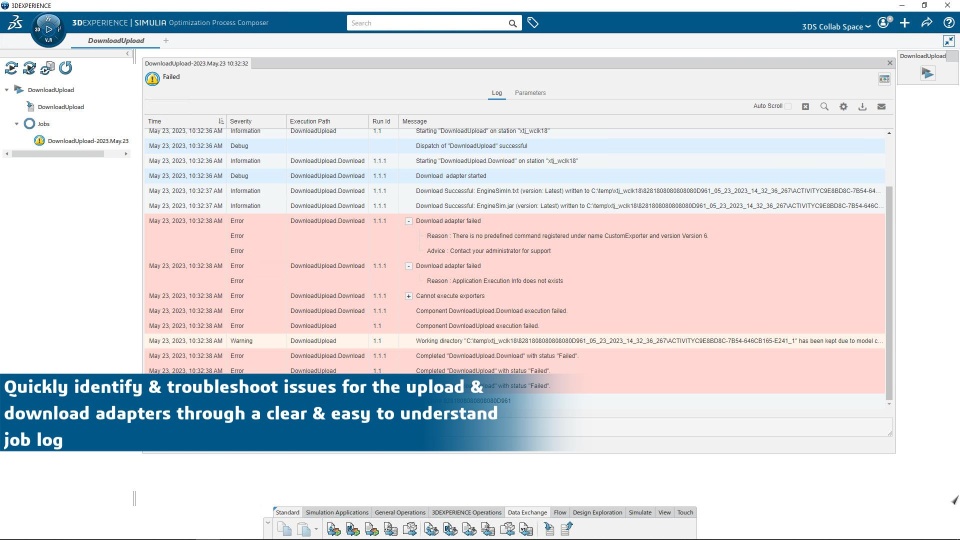The width and height of the screenshot is (960, 540).
Task: Enable the Auto Scroll checkbox
Action: (788, 107)
